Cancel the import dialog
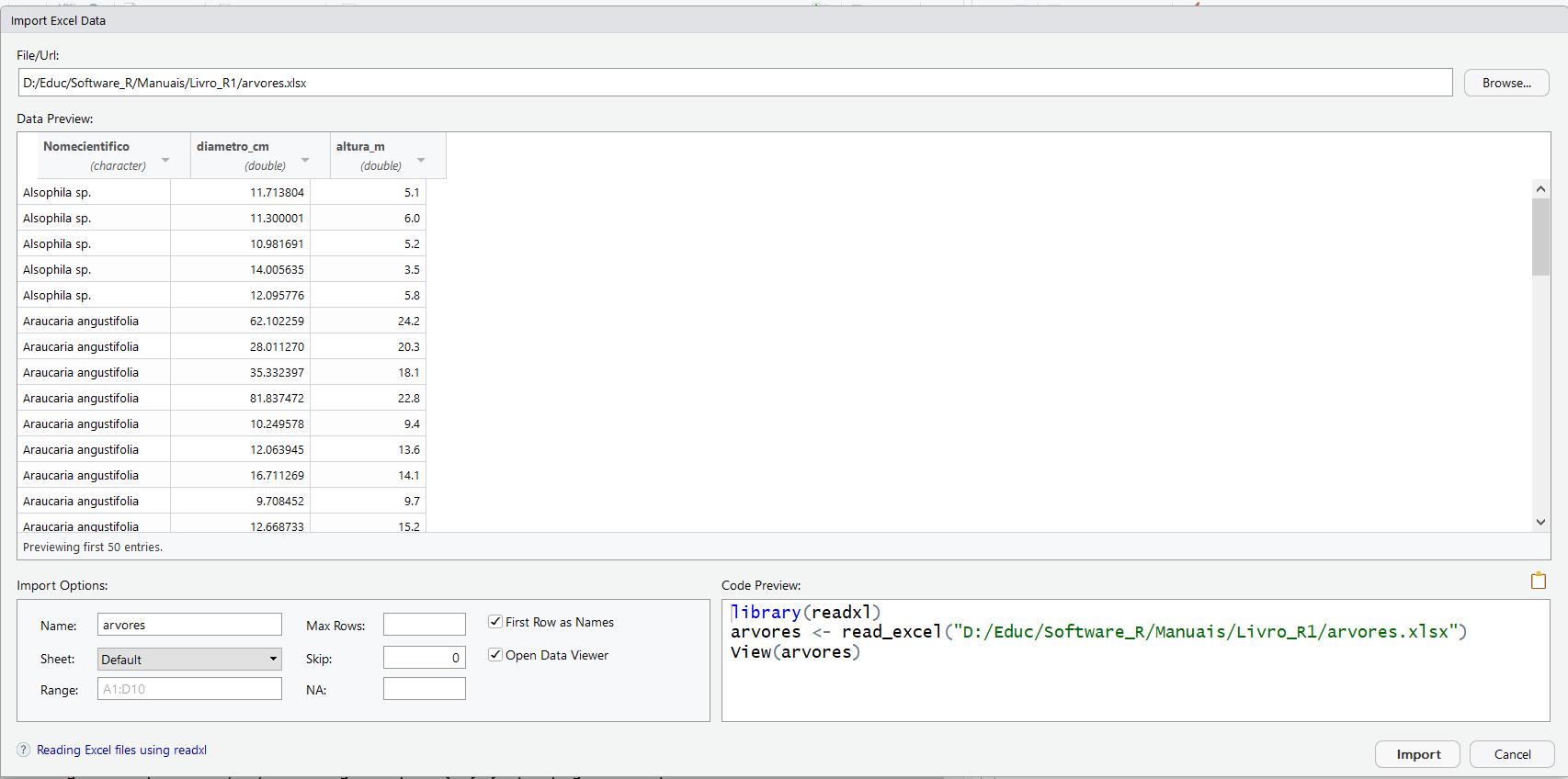 pyautogui.click(x=1512, y=754)
